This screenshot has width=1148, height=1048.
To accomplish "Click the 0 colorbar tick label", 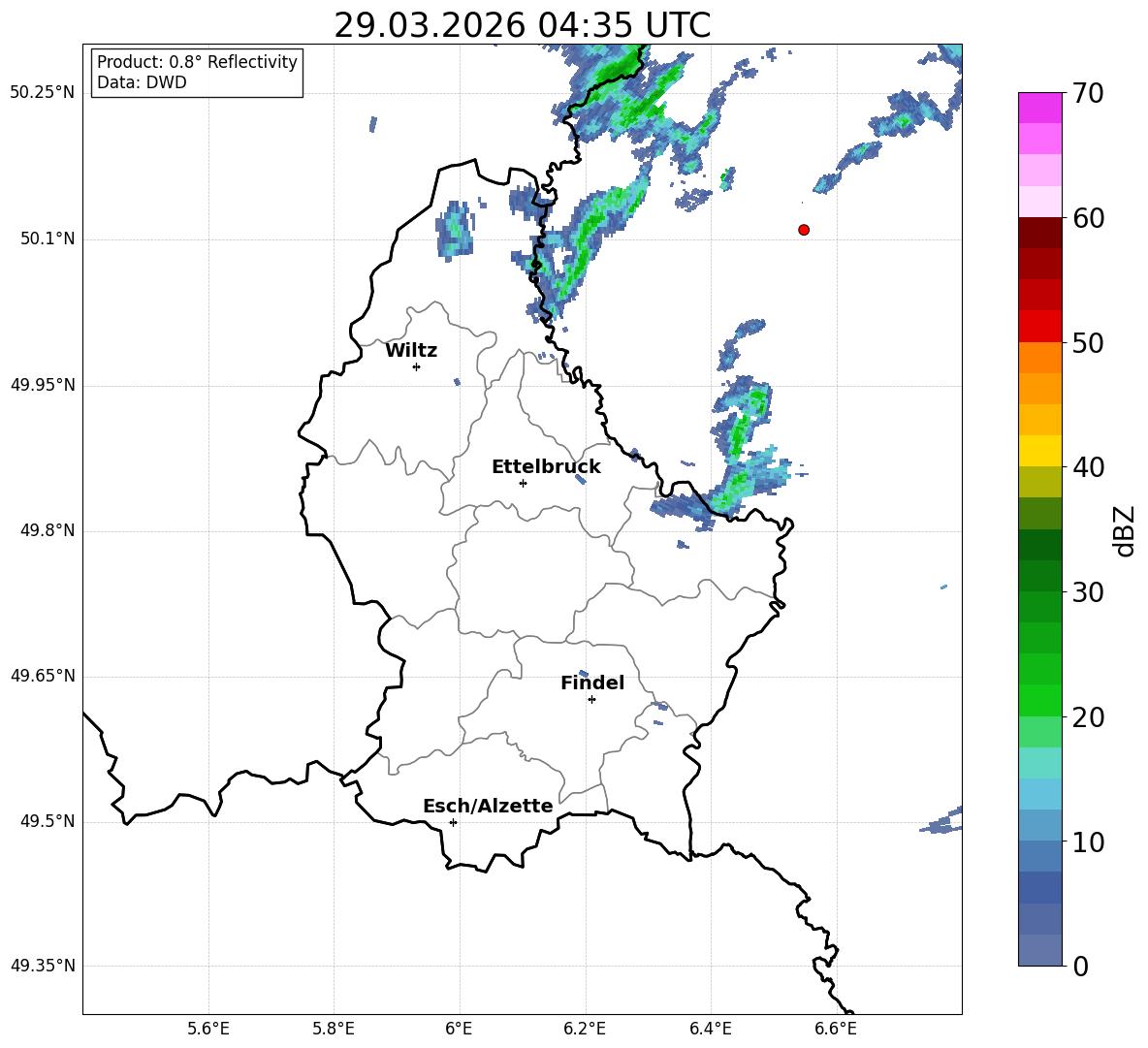I will click(1080, 966).
